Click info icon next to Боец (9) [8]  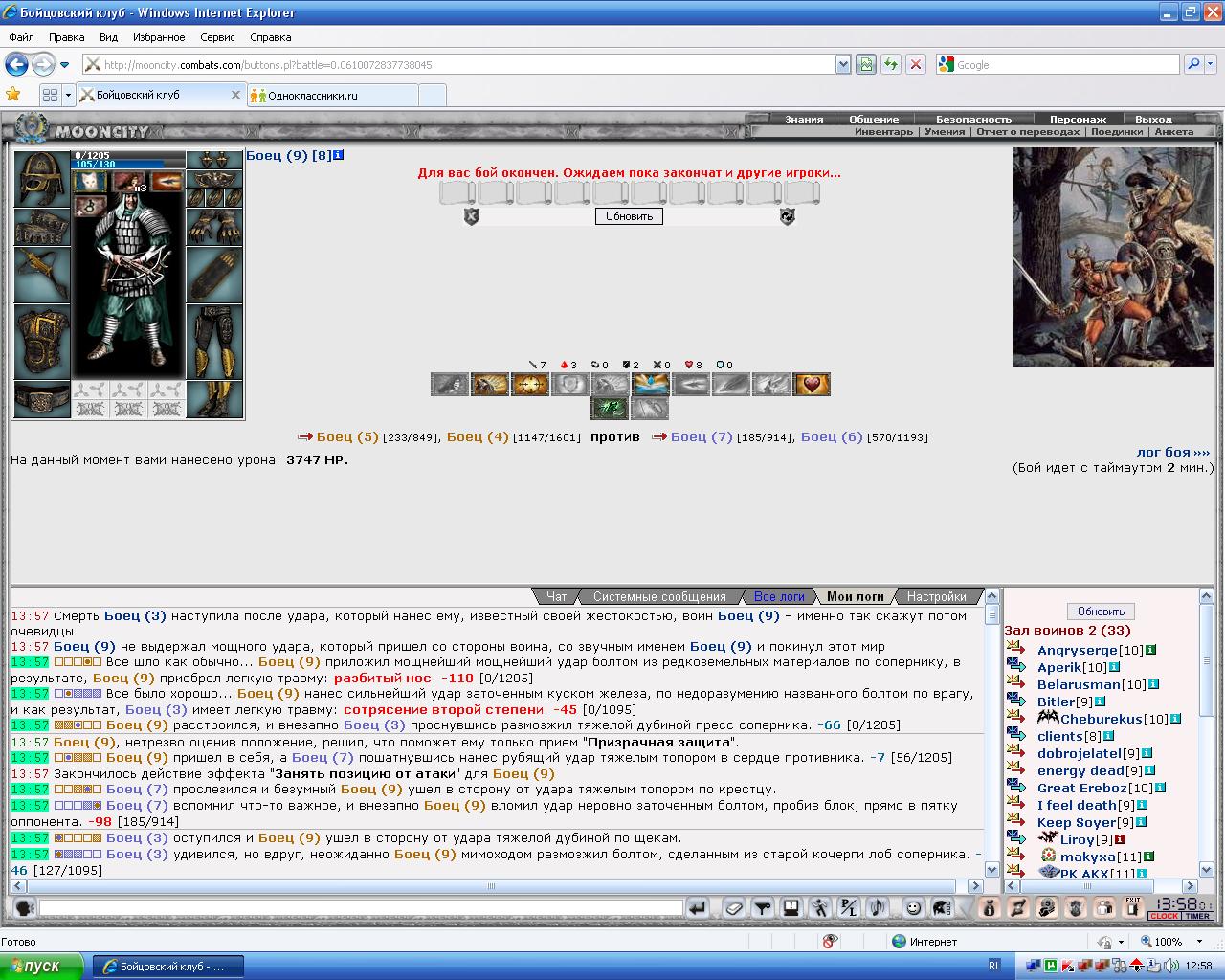[x=339, y=154]
